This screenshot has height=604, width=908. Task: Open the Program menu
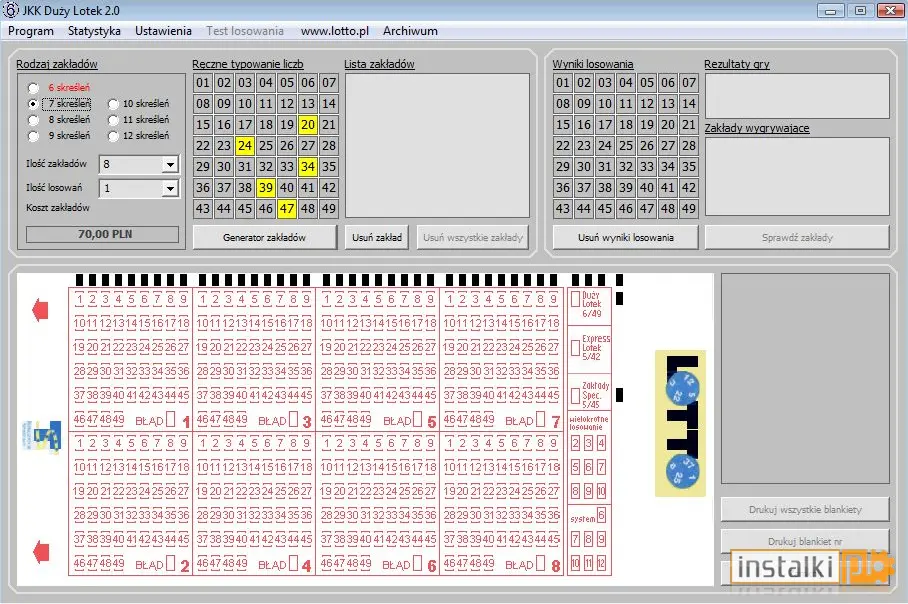31,31
